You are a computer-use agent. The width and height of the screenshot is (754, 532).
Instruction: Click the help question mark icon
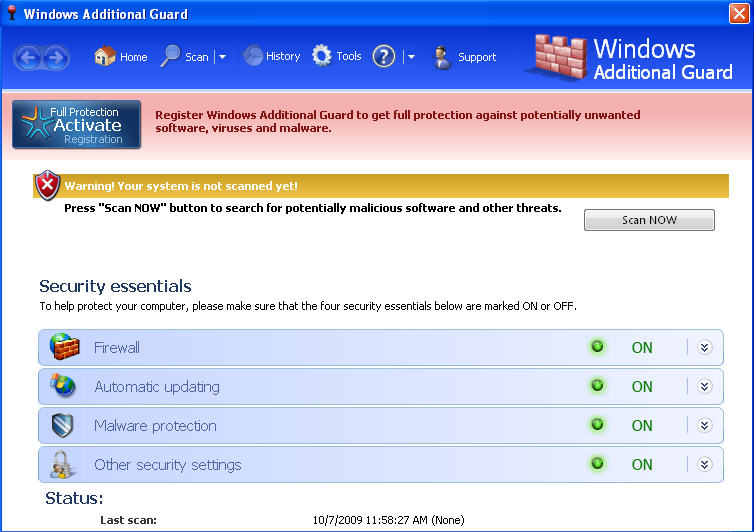click(384, 56)
